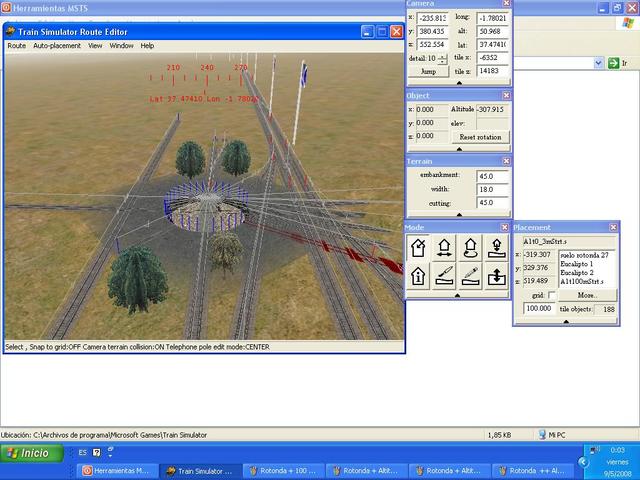Select the move-object mode icon with horizontal arrows
640x480 pixels.
coord(445,248)
